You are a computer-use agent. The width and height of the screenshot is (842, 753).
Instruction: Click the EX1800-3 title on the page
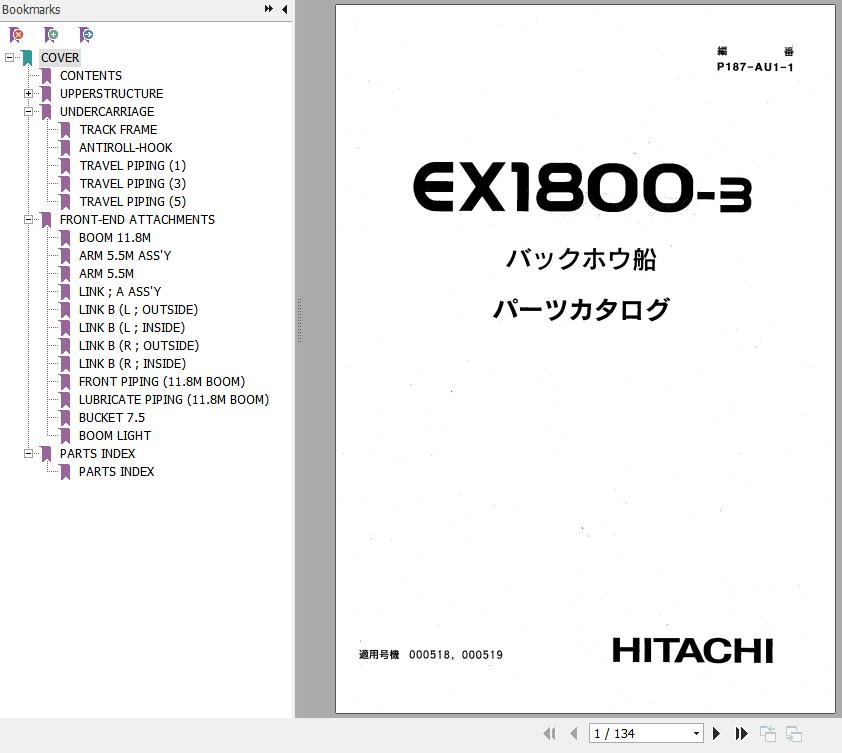(582, 187)
